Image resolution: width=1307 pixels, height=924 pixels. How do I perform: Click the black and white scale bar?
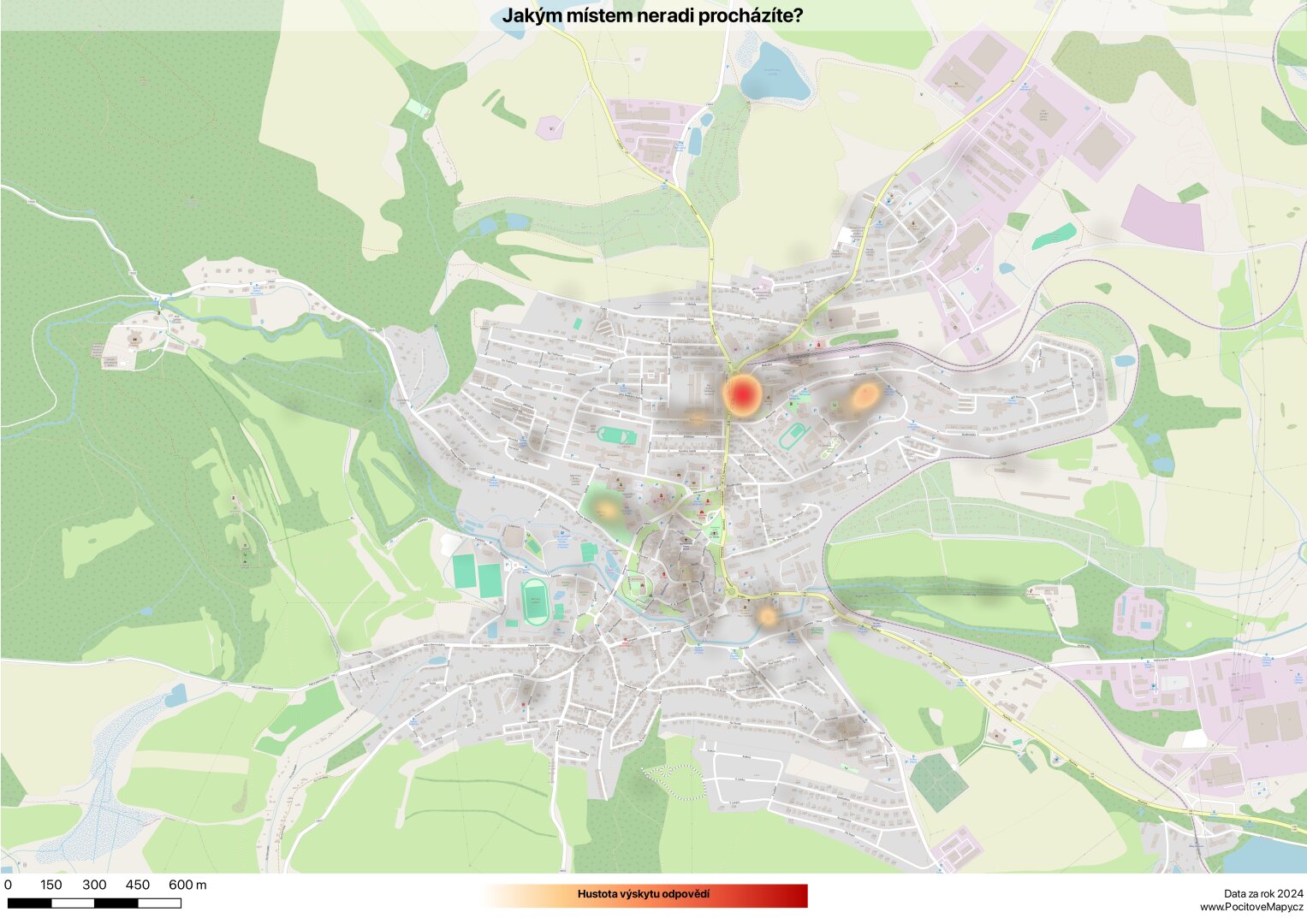[x=94, y=903]
